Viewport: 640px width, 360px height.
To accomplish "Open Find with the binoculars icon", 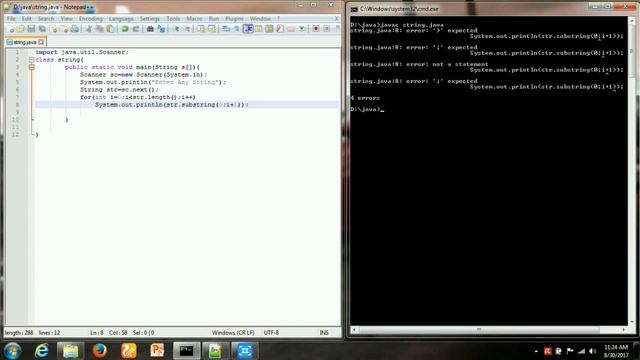I will (x=150, y=29).
